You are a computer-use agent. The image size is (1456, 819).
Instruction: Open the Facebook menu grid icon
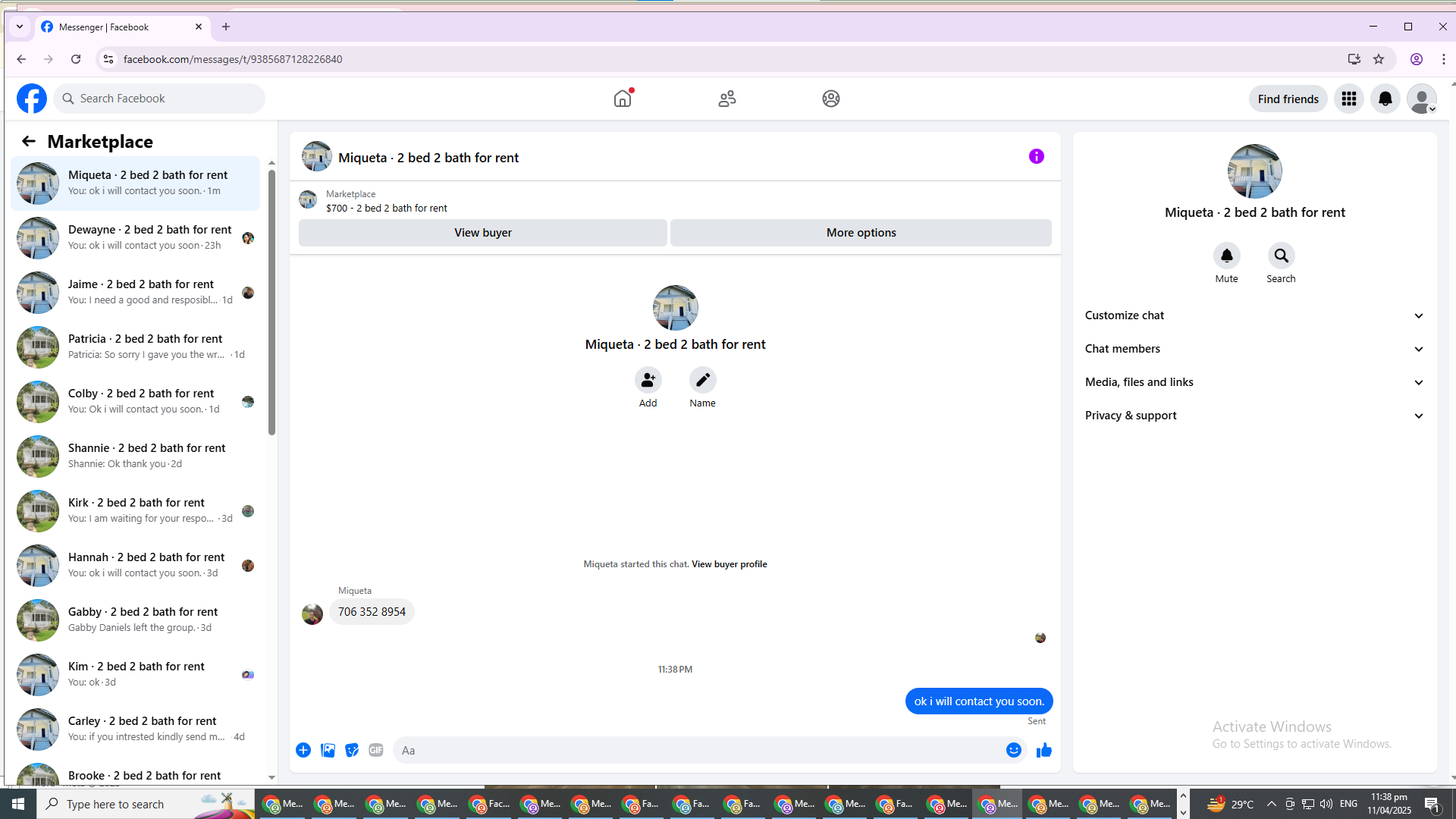pyautogui.click(x=1349, y=99)
